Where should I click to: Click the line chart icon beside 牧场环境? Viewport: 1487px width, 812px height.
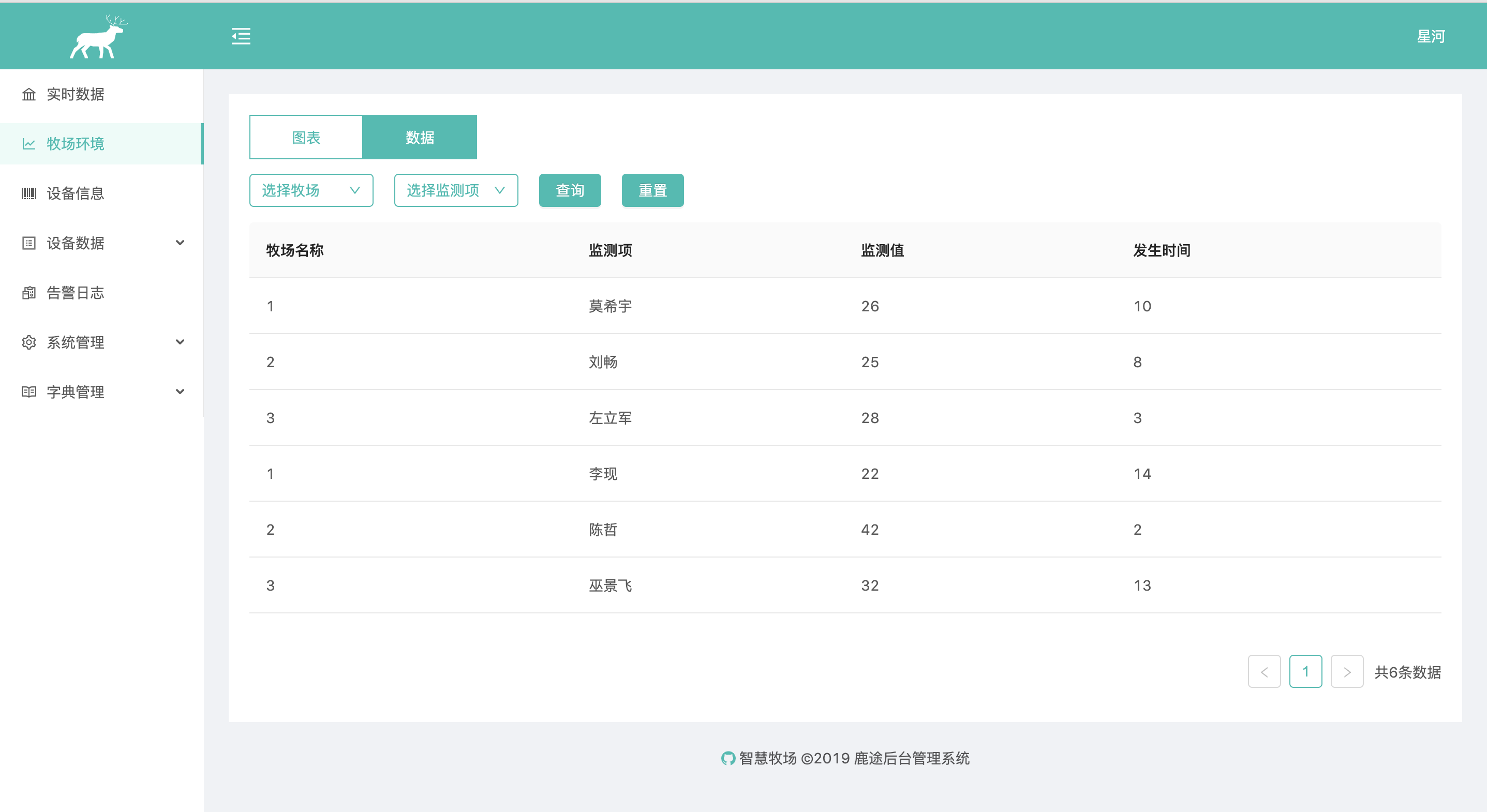point(29,144)
